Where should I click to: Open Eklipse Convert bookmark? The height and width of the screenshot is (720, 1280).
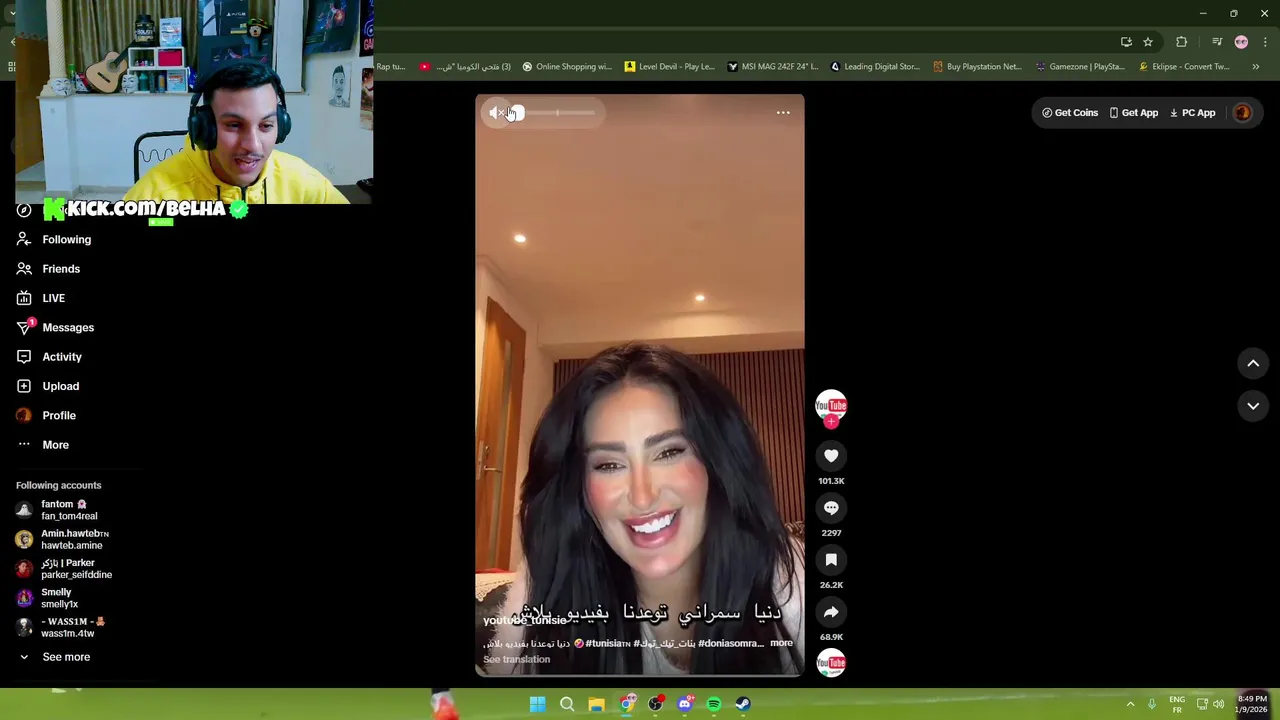[x=1184, y=67]
